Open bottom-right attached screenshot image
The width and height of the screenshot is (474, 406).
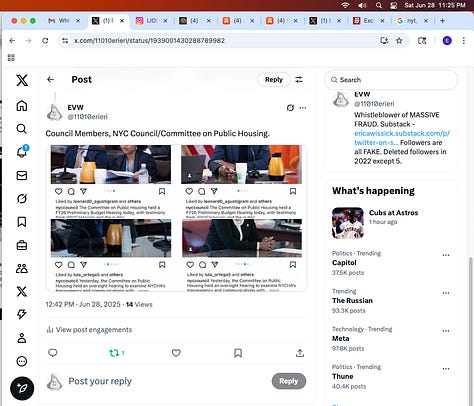click(x=242, y=255)
